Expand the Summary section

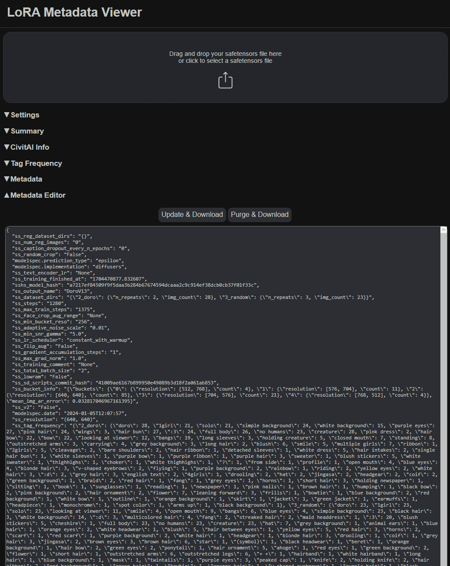tap(24, 131)
